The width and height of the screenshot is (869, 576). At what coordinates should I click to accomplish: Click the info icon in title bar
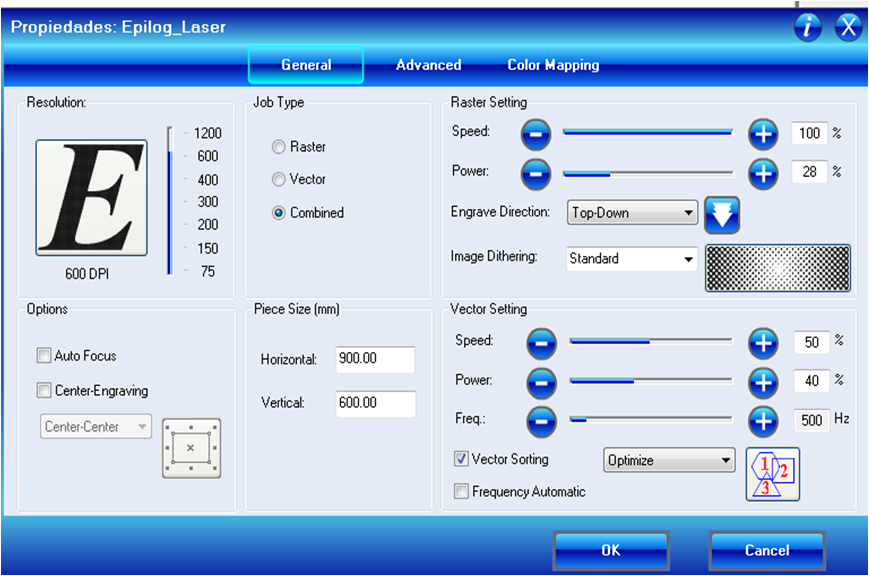(x=808, y=26)
